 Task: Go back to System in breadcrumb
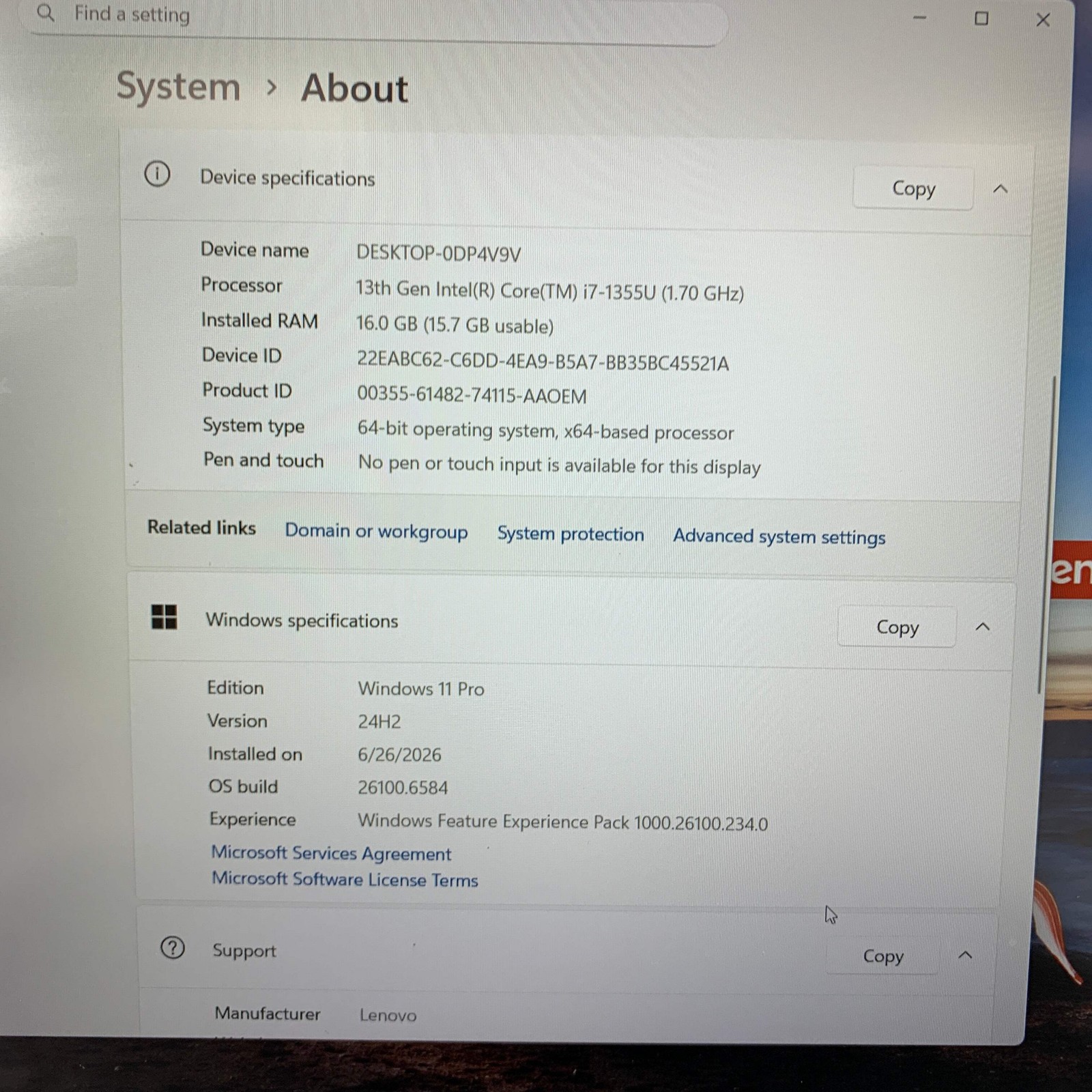click(178, 87)
